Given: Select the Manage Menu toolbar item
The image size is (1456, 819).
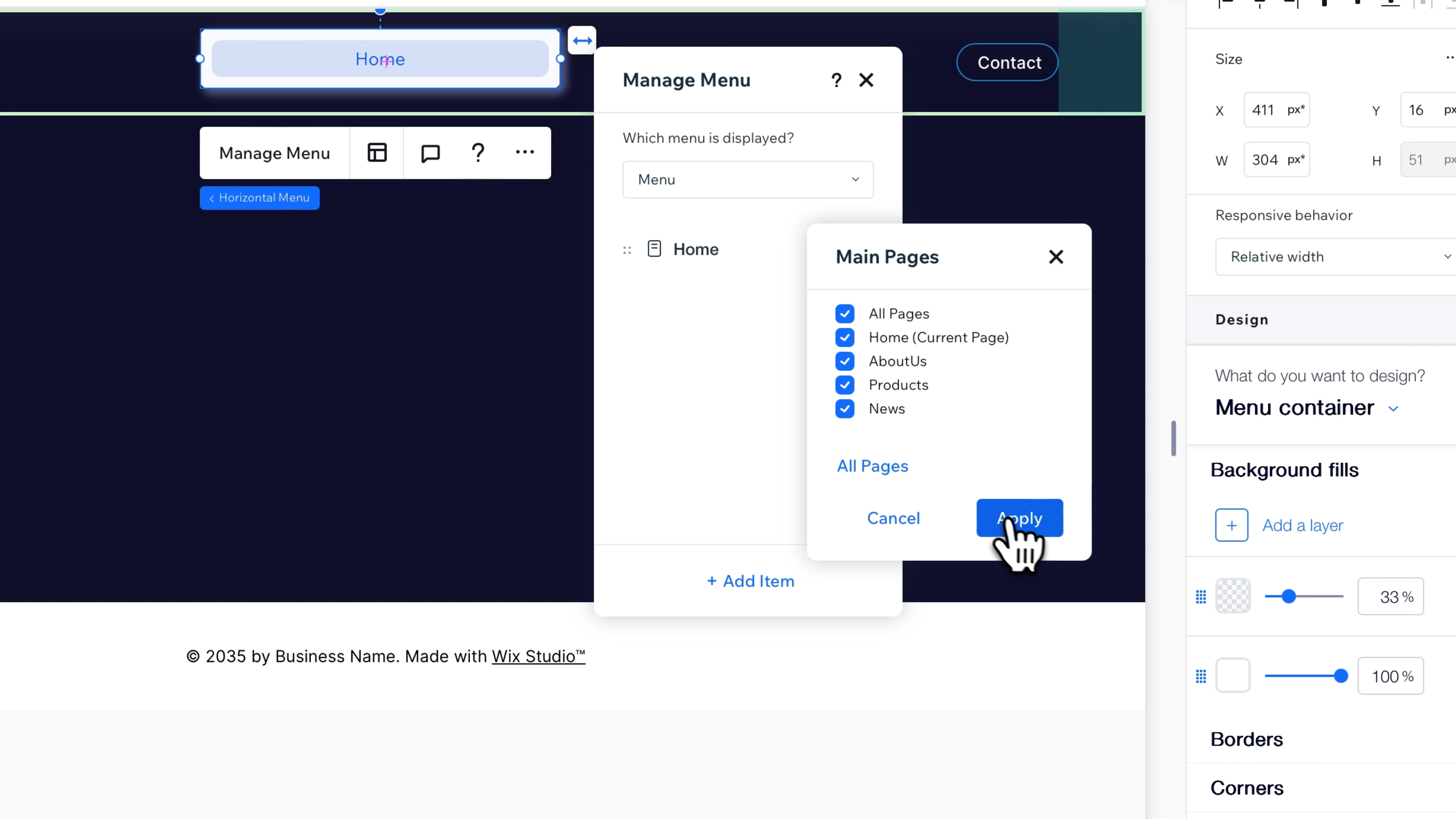Looking at the screenshot, I should (x=275, y=153).
